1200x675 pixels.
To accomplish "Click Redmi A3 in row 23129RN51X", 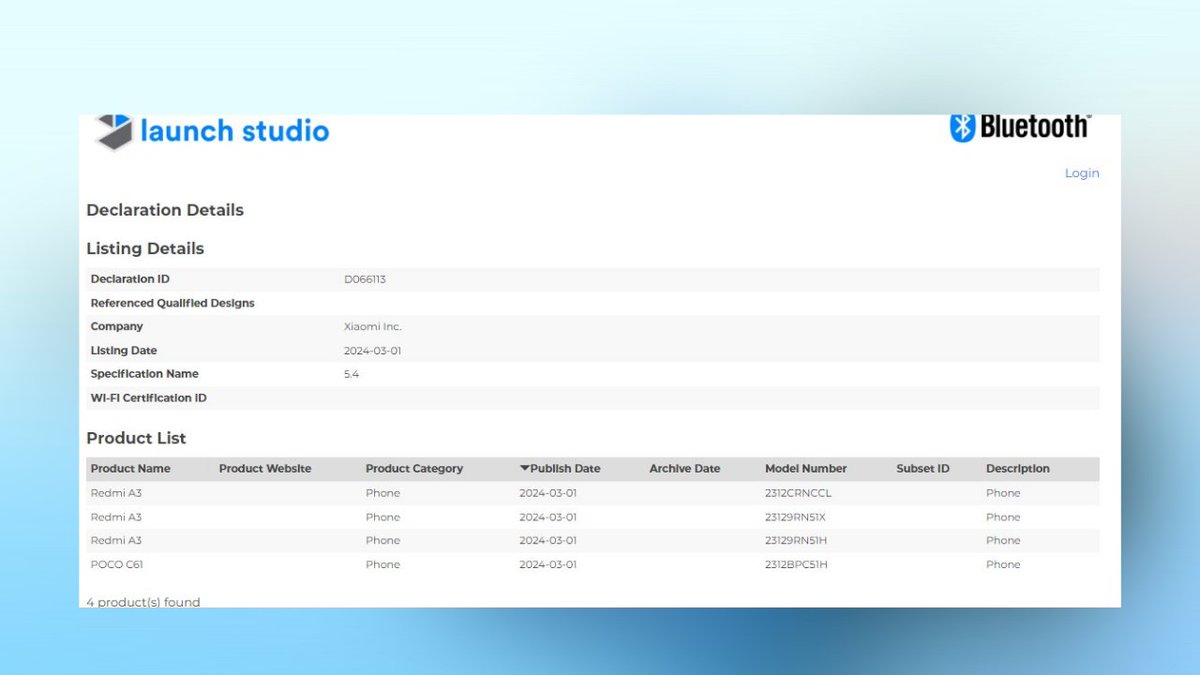I will point(116,517).
